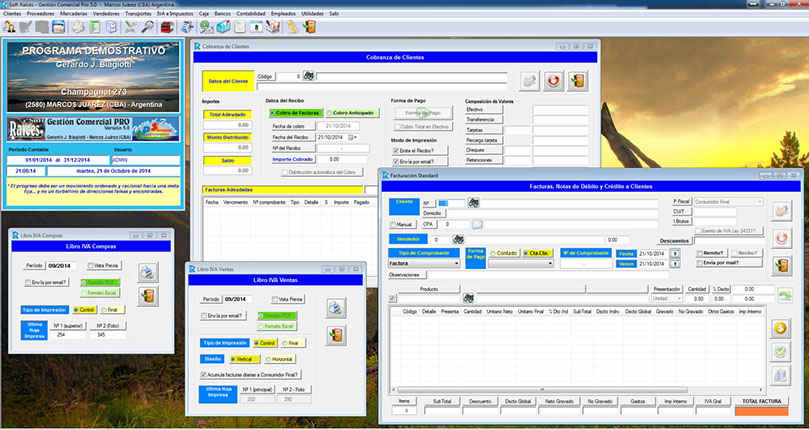The width and height of the screenshot is (809, 430).
Task: Open the Fecha del Recibo date picker
Action: pos(353,137)
